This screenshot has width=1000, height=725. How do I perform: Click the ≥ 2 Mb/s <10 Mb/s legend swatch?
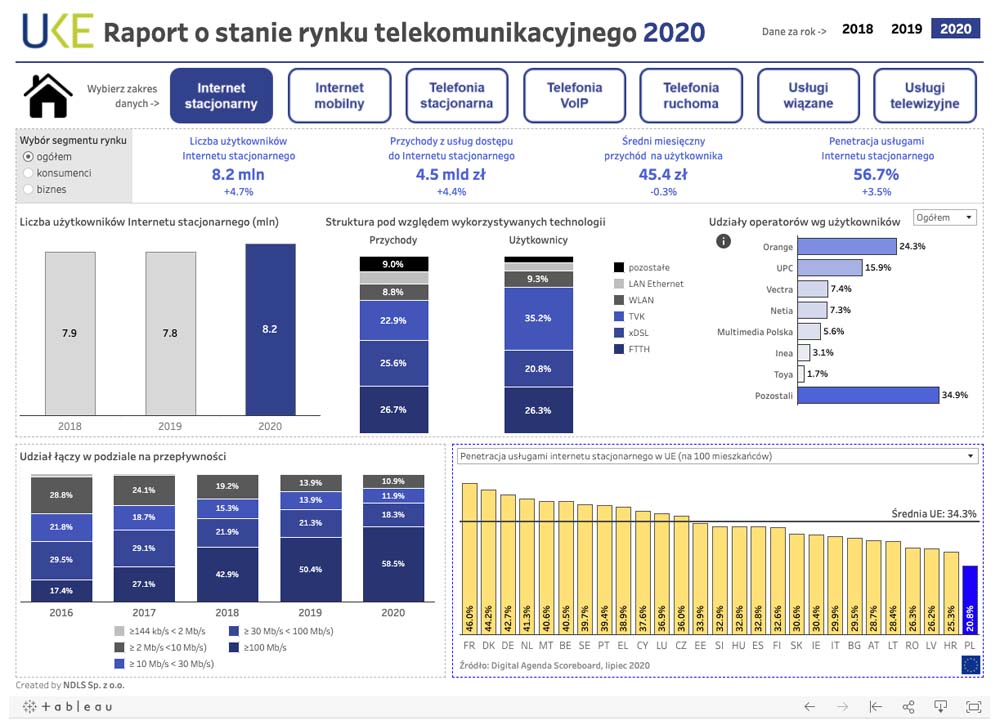[x=119, y=647]
